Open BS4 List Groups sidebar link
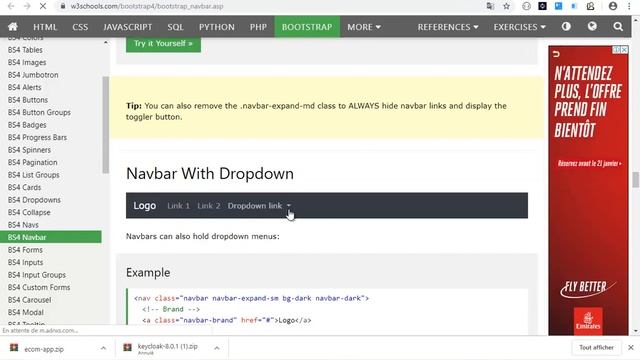 click(33, 175)
